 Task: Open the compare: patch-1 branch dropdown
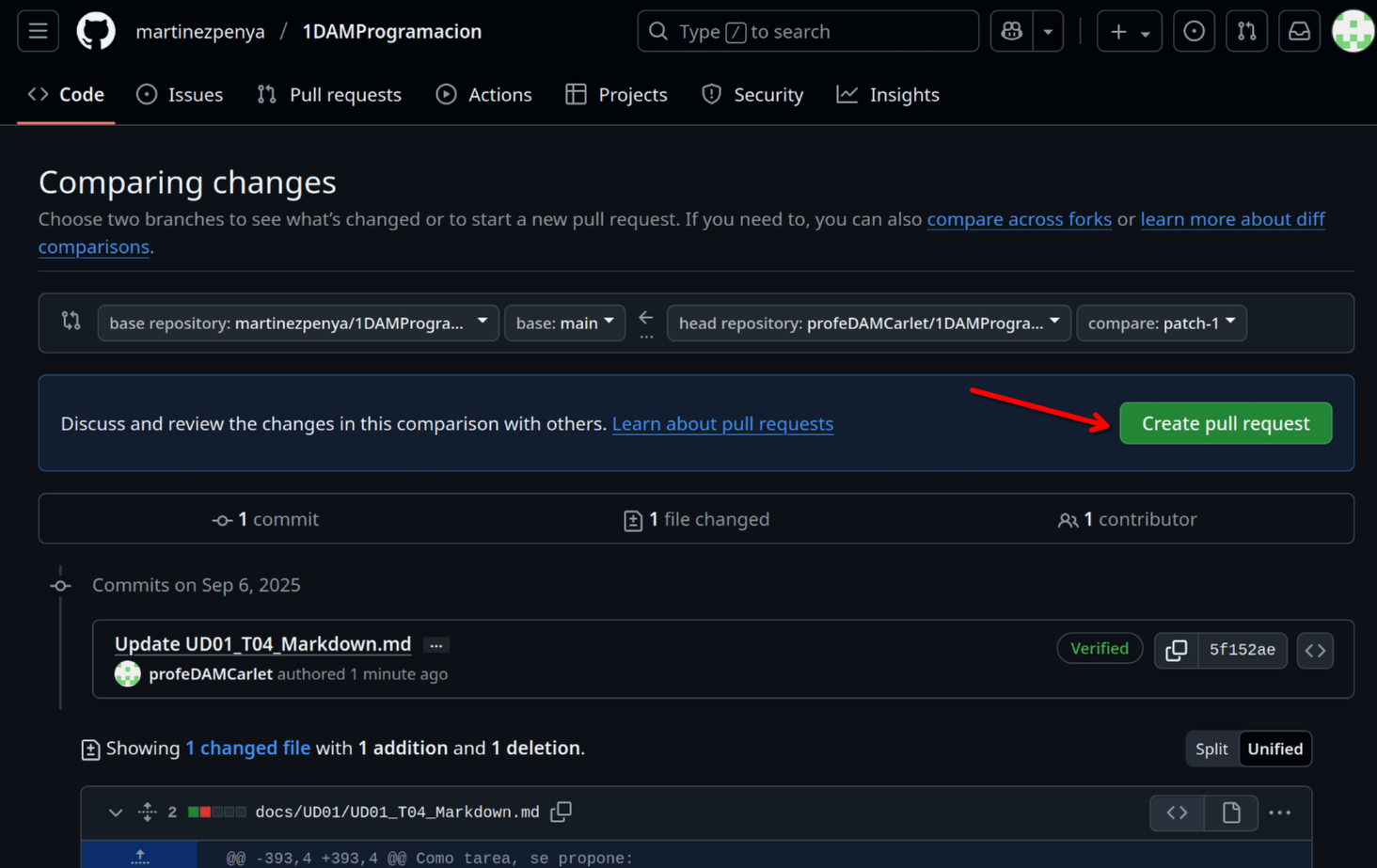pos(1161,323)
